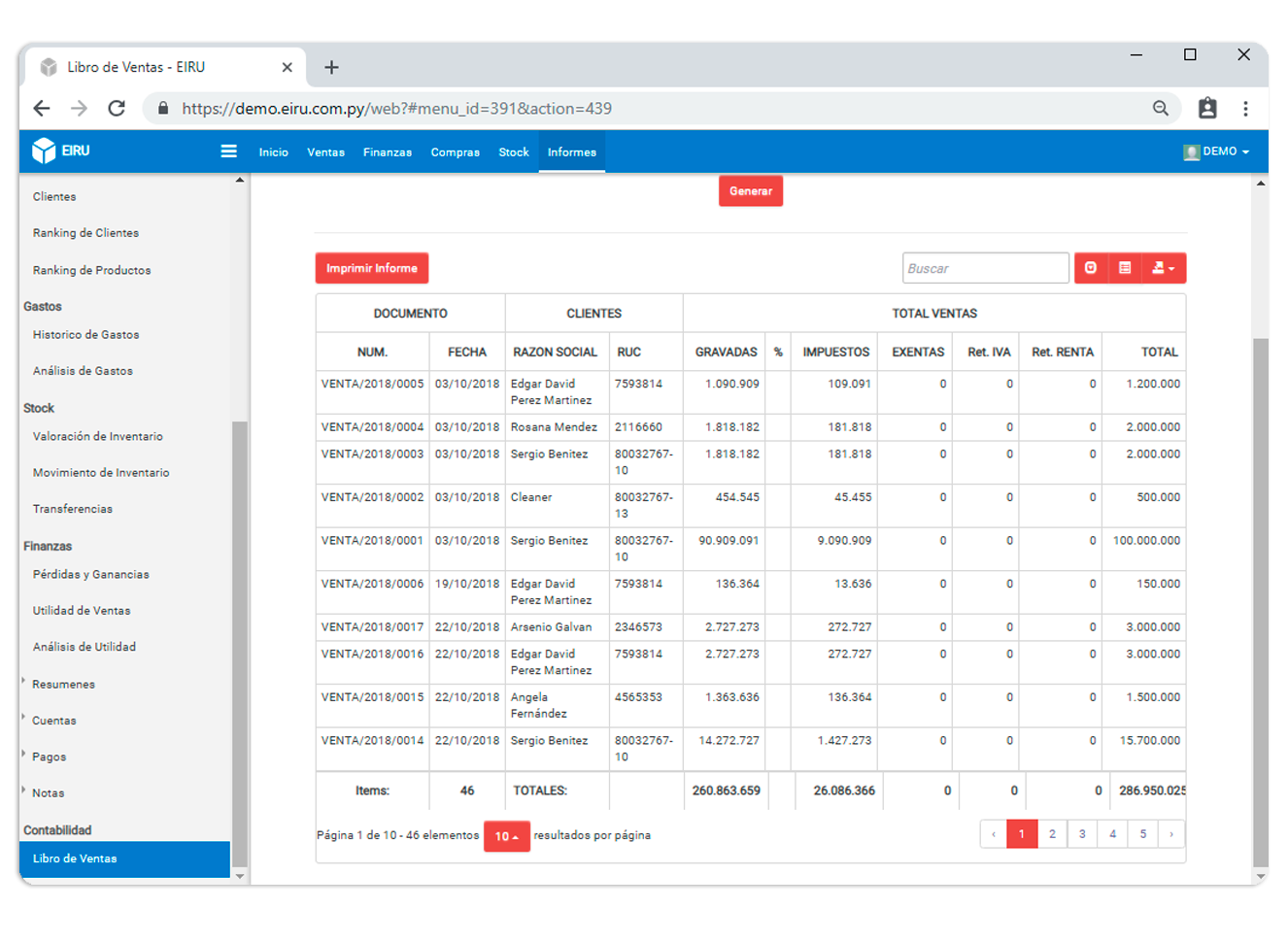Viewport: 1288px width, 942px height.
Task: Click the previous page arrow
Action: point(994,834)
